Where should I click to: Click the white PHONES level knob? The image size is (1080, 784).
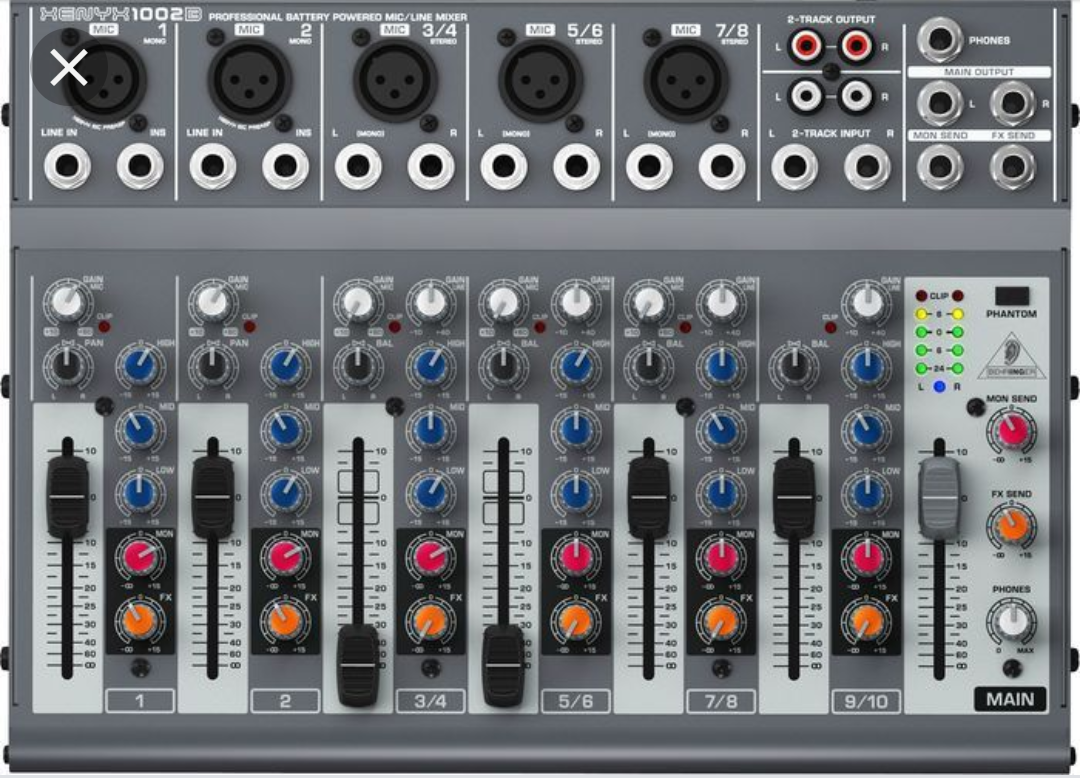pyautogui.click(x=1011, y=621)
